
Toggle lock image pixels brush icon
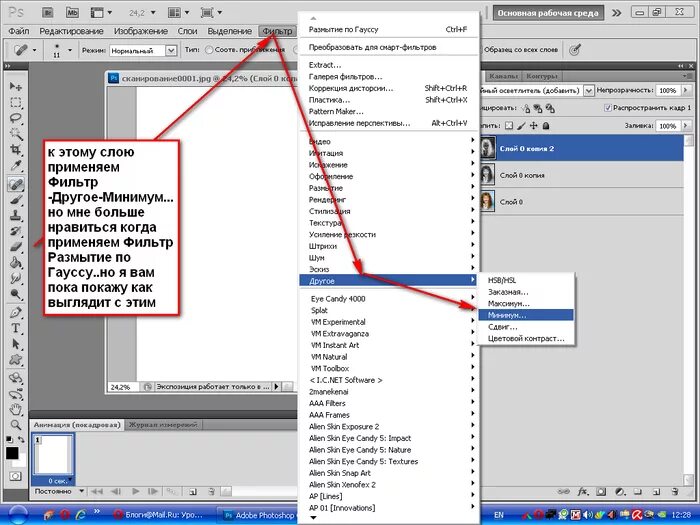click(521, 126)
